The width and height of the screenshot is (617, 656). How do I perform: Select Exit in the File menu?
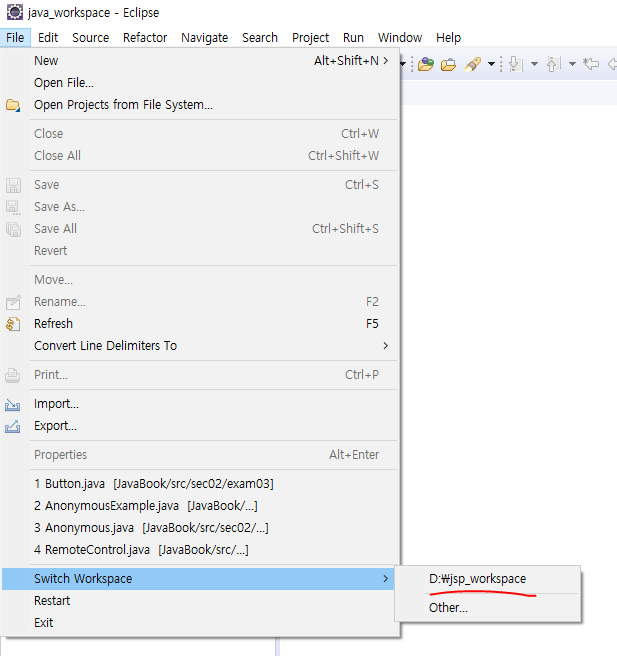pyautogui.click(x=200, y=623)
